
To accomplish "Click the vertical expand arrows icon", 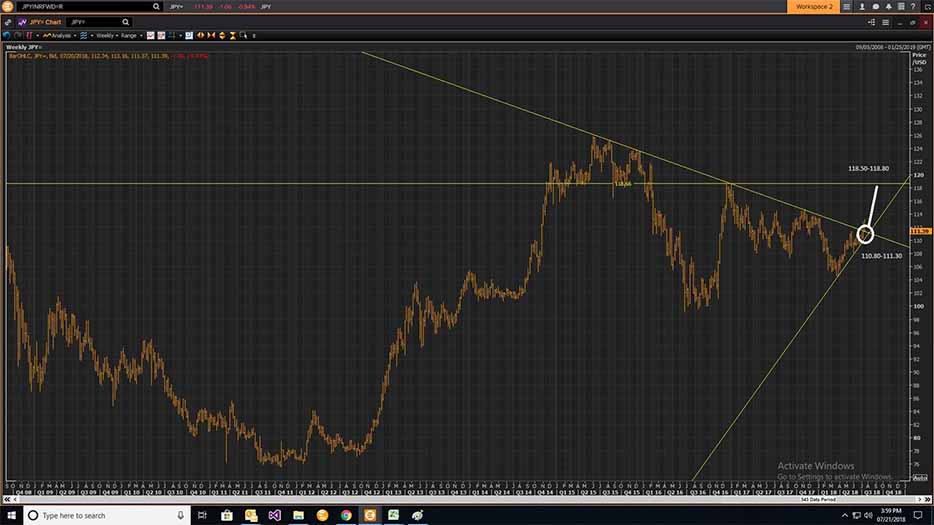I will pos(222,36).
